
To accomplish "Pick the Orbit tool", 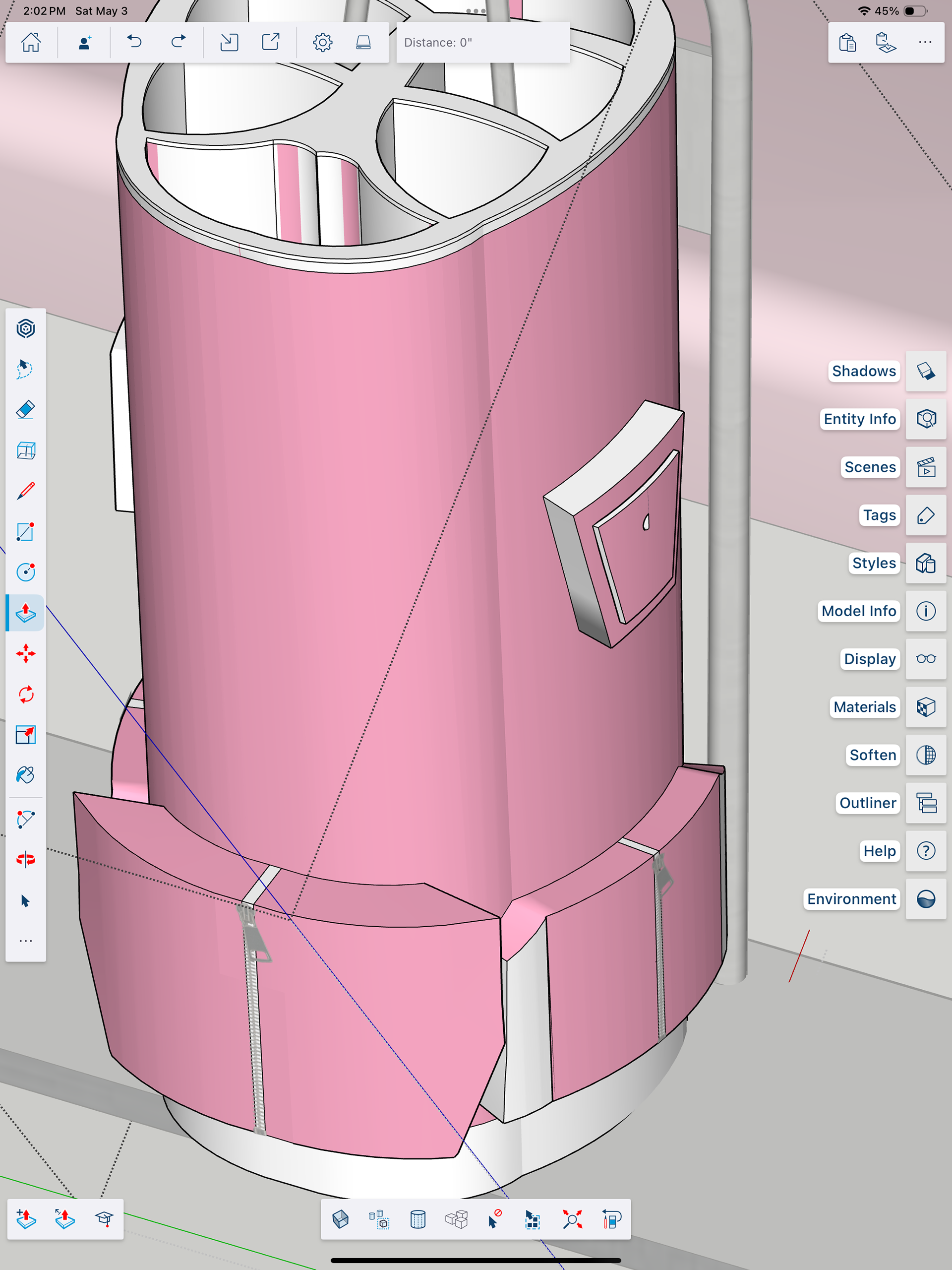I will pyautogui.click(x=25, y=860).
